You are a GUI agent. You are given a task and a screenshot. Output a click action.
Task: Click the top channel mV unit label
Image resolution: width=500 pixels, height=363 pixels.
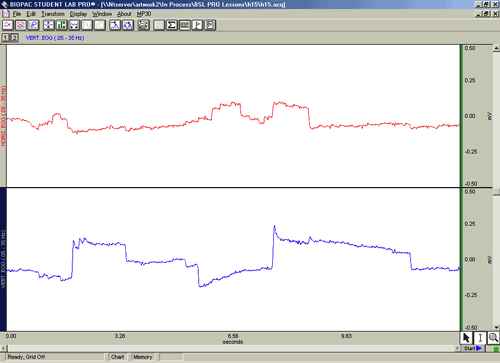[x=490, y=116]
